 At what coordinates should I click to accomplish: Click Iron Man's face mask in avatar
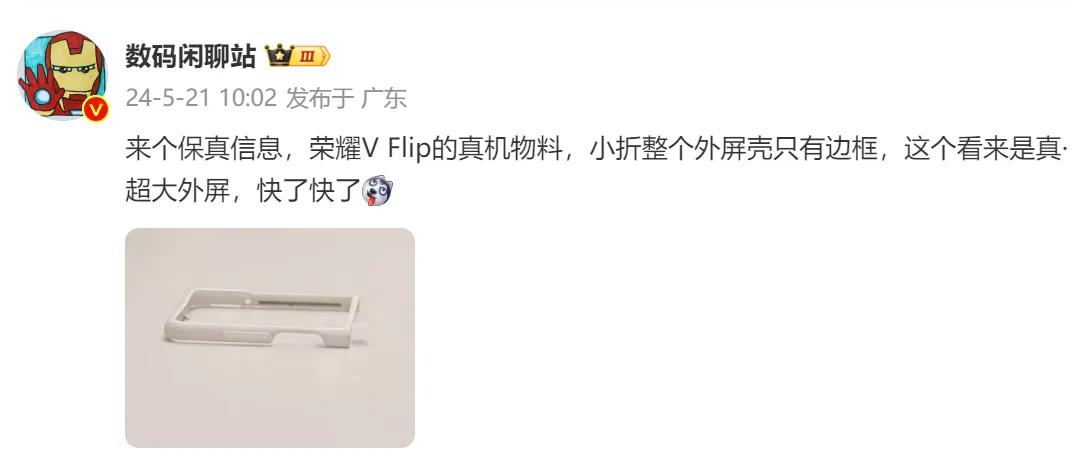tap(71, 69)
